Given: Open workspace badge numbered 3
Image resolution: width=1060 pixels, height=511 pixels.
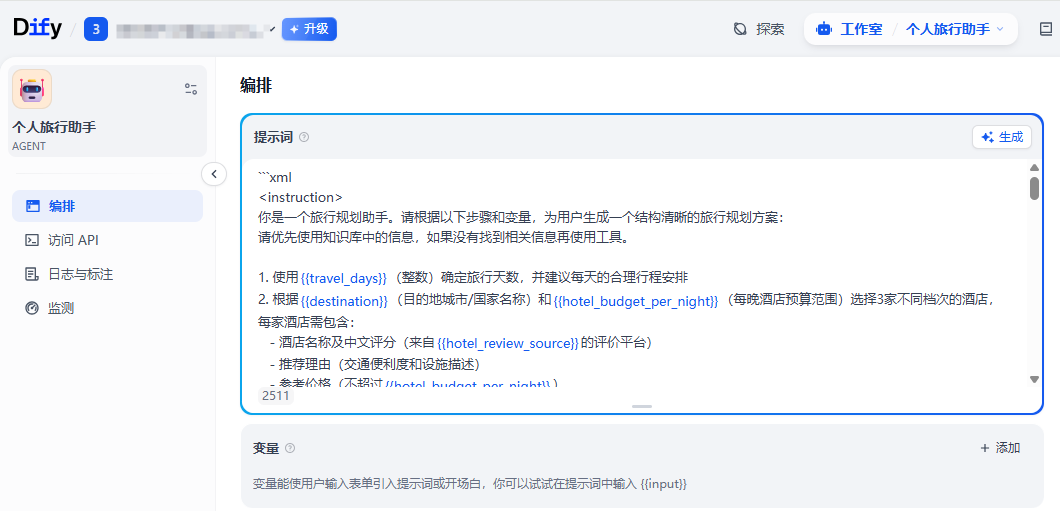Looking at the screenshot, I should coord(96,29).
